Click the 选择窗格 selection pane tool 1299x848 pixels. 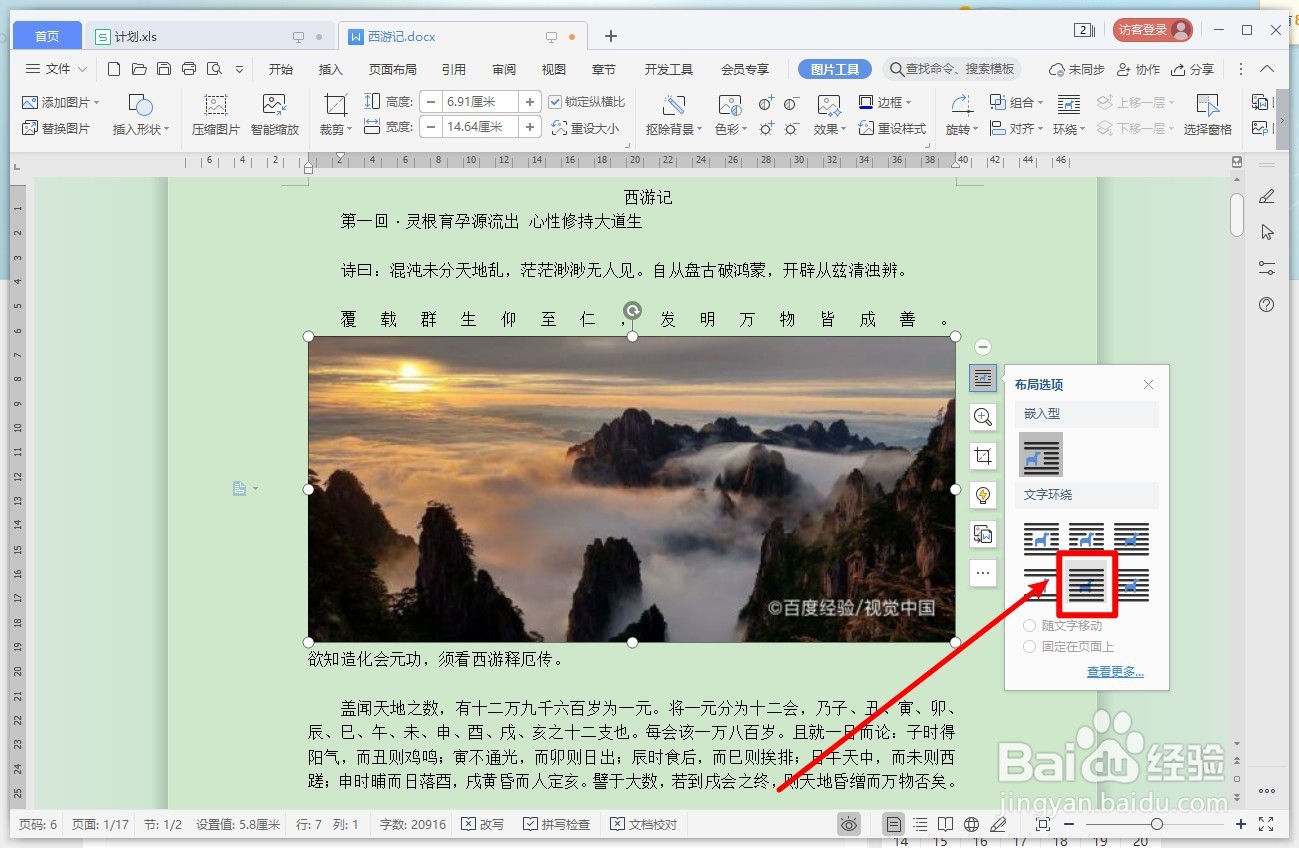[x=1208, y=115]
